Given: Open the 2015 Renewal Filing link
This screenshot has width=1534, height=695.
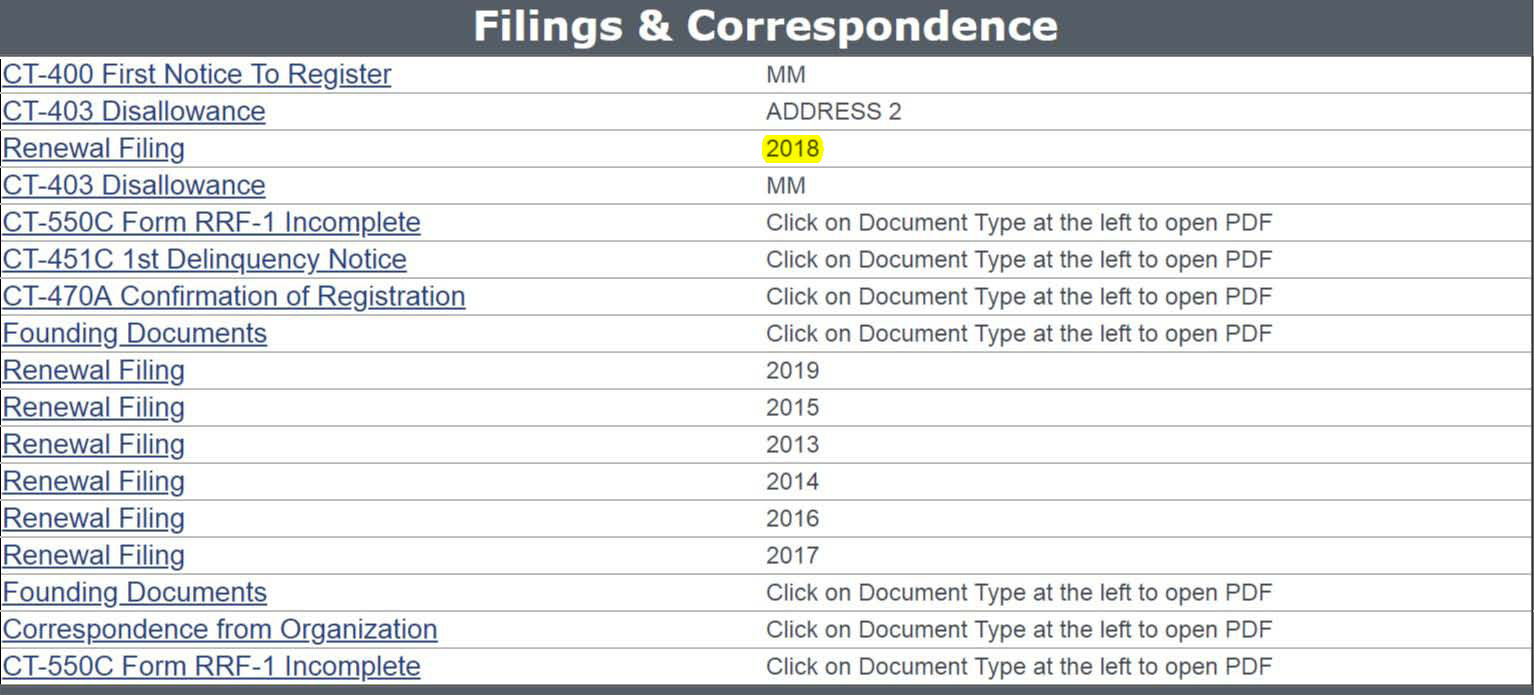Looking at the screenshot, I should (94, 408).
